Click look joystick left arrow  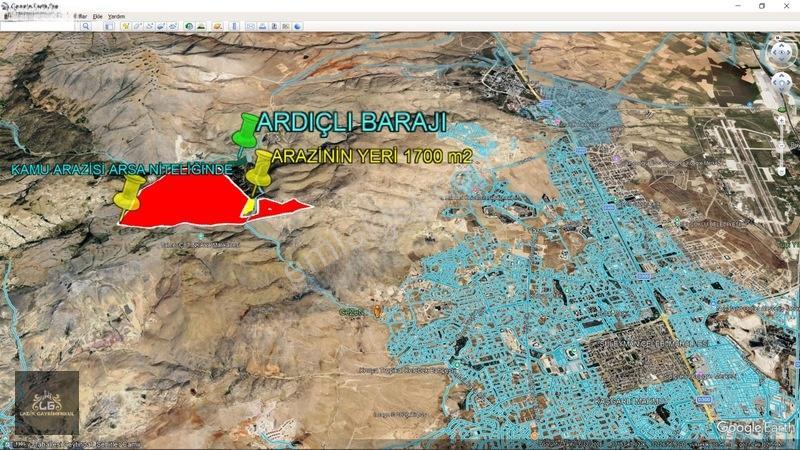(774, 52)
